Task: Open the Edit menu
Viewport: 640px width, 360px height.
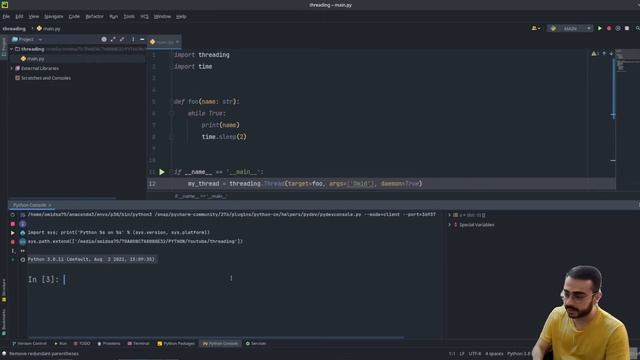Action: coord(19,16)
